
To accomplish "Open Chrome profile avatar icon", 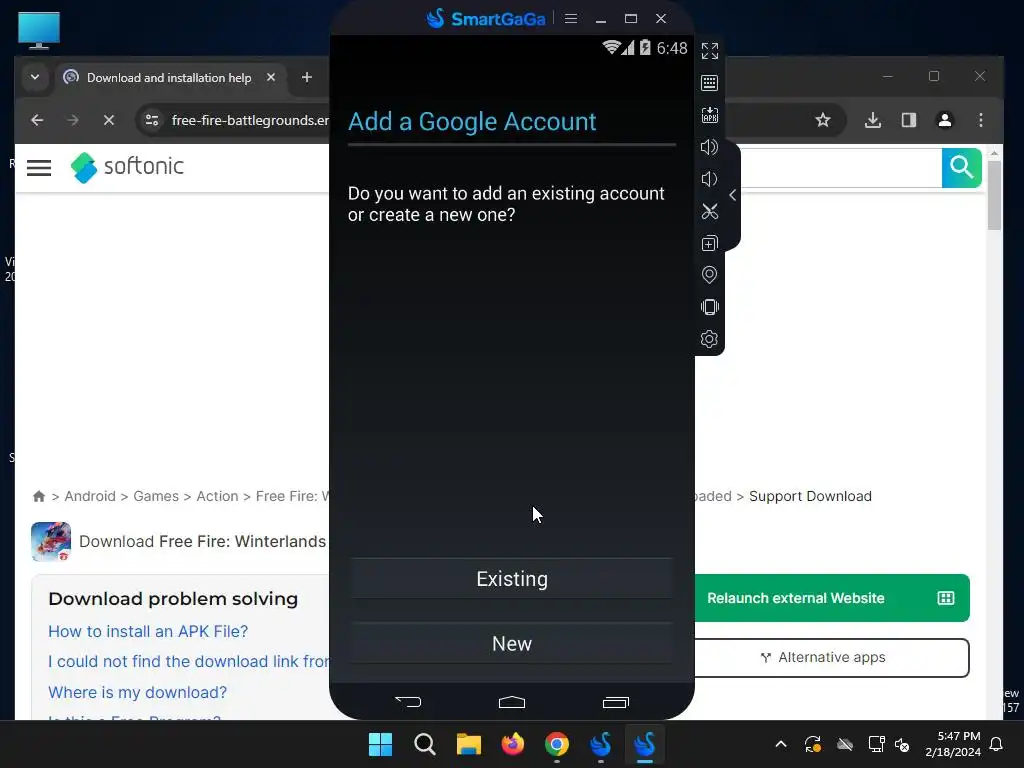I will click(945, 120).
